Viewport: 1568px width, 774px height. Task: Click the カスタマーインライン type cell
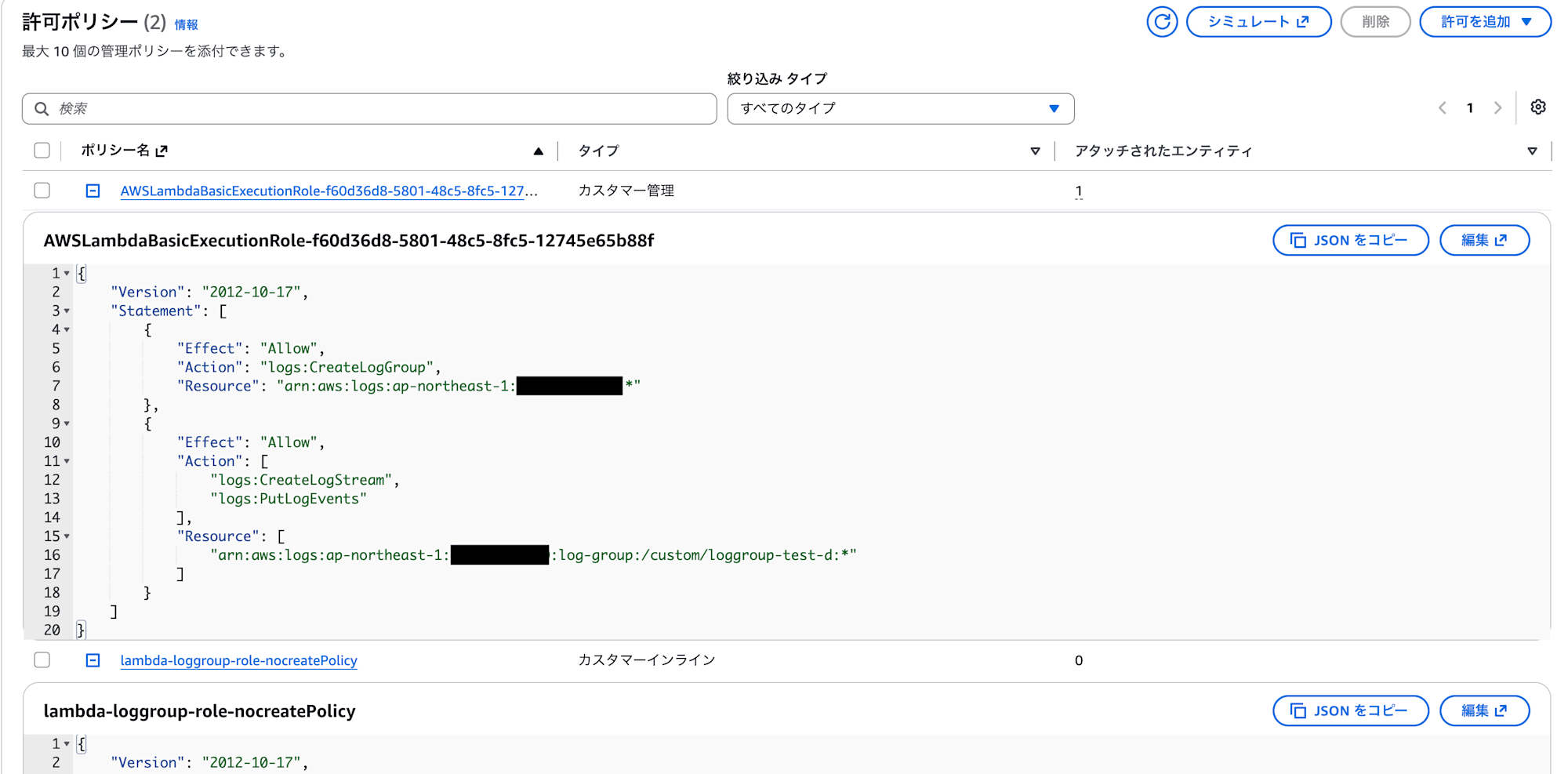(x=647, y=660)
